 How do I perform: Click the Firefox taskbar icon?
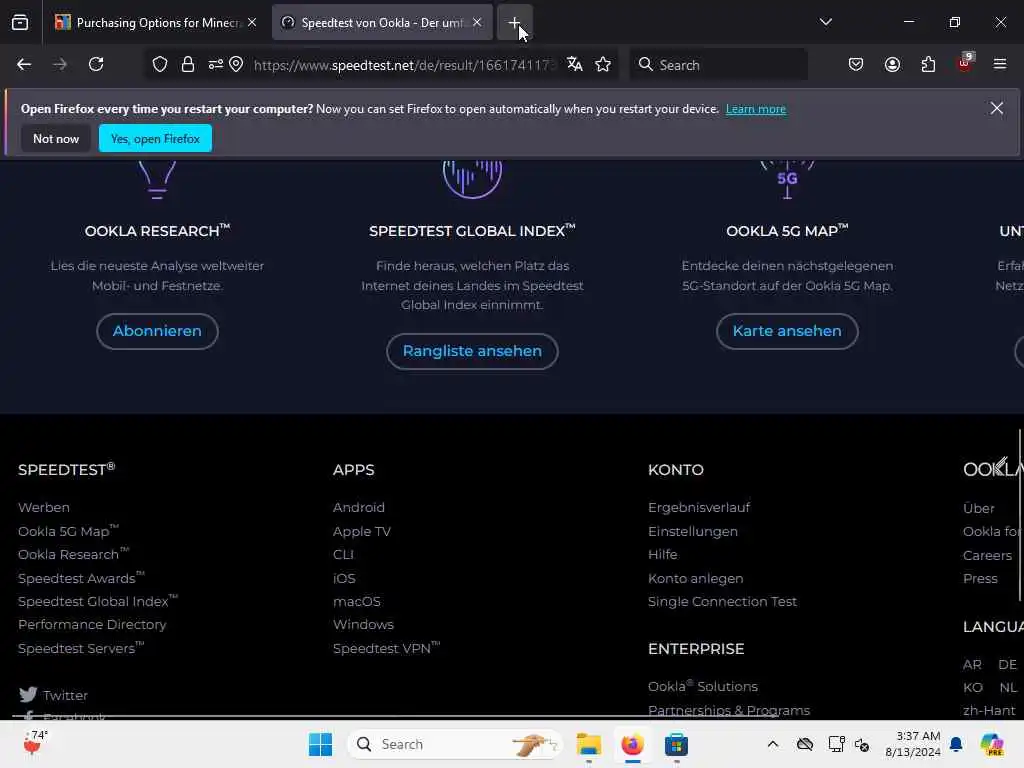[632, 744]
